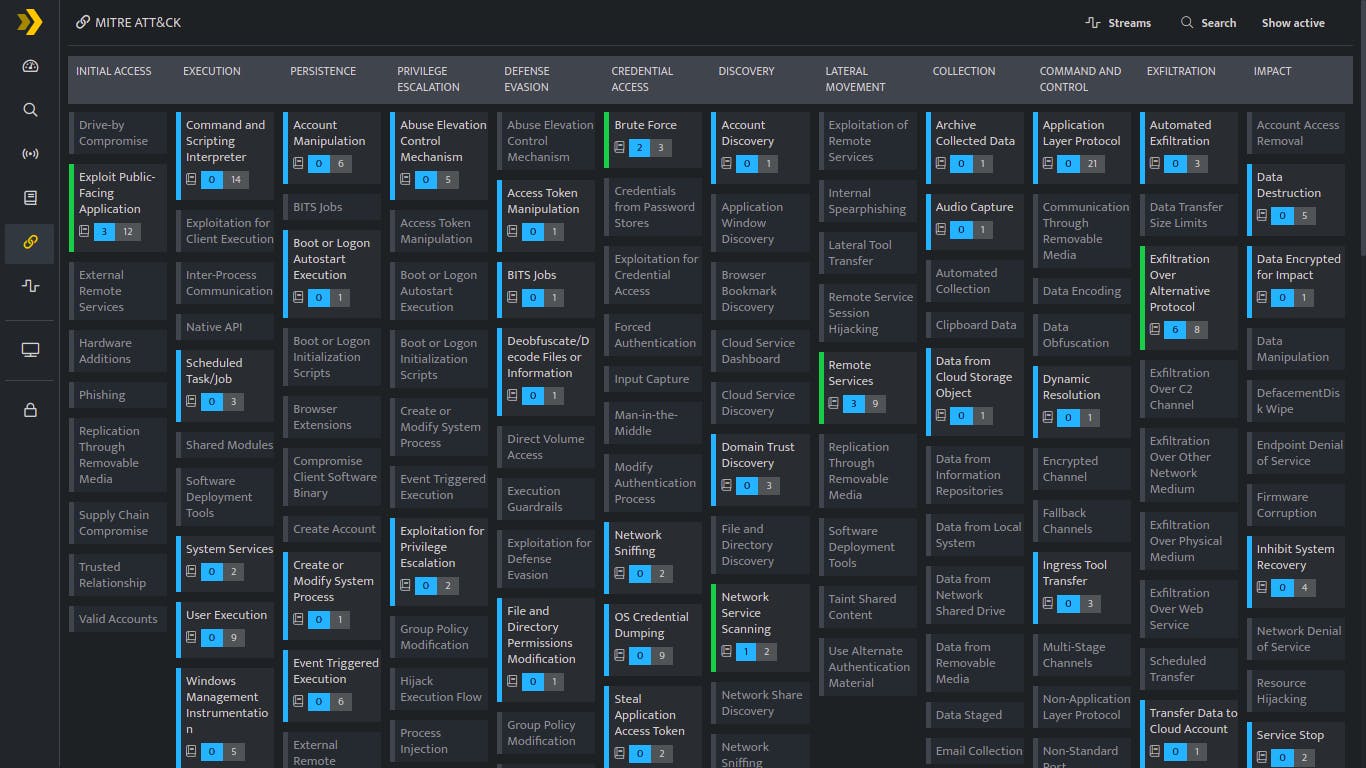Click the rules icon on Scheduled Task/Job
Viewport: 1366px width, 768px height.
pyautogui.click(x=191, y=402)
